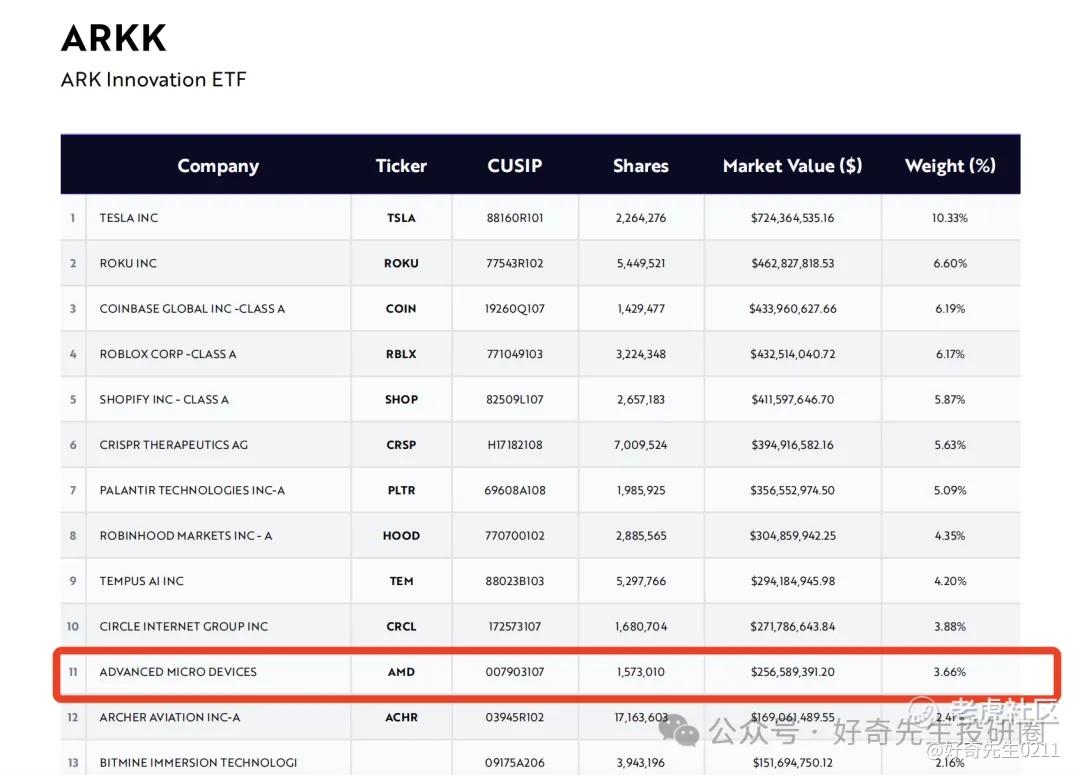Image resolution: width=1080 pixels, height=775 pixels.
Task: Select ROBLOX CORP -CLASS A name
Action: pos(168,354)
